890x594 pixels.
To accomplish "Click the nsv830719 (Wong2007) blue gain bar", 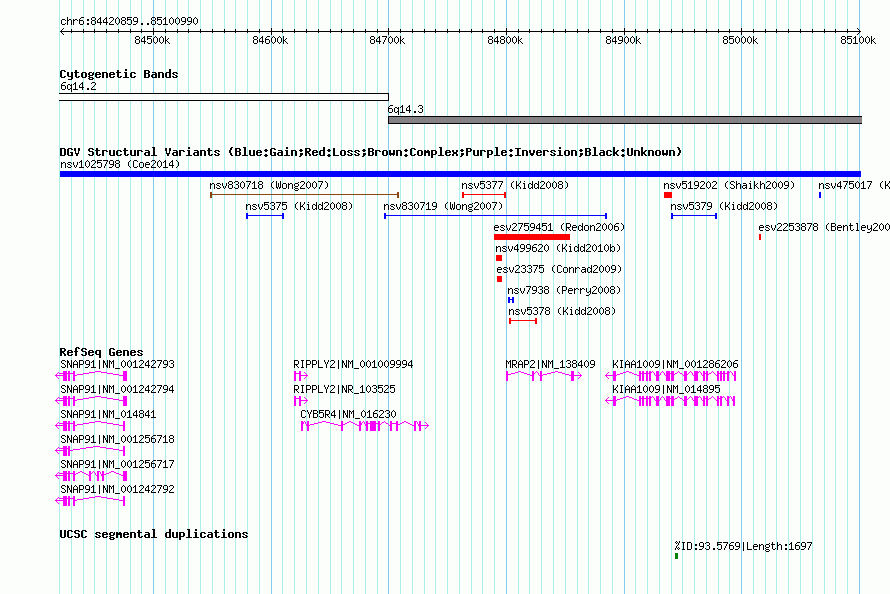I will click(496, 216).
